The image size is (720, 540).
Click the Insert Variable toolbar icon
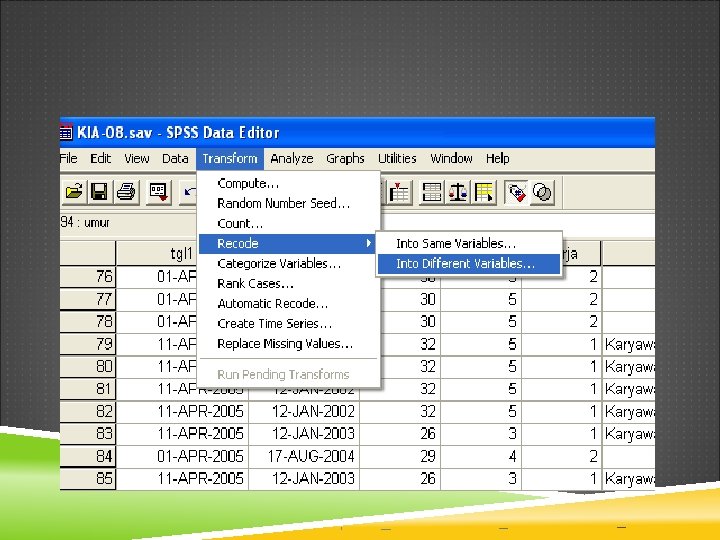[399, 191]
